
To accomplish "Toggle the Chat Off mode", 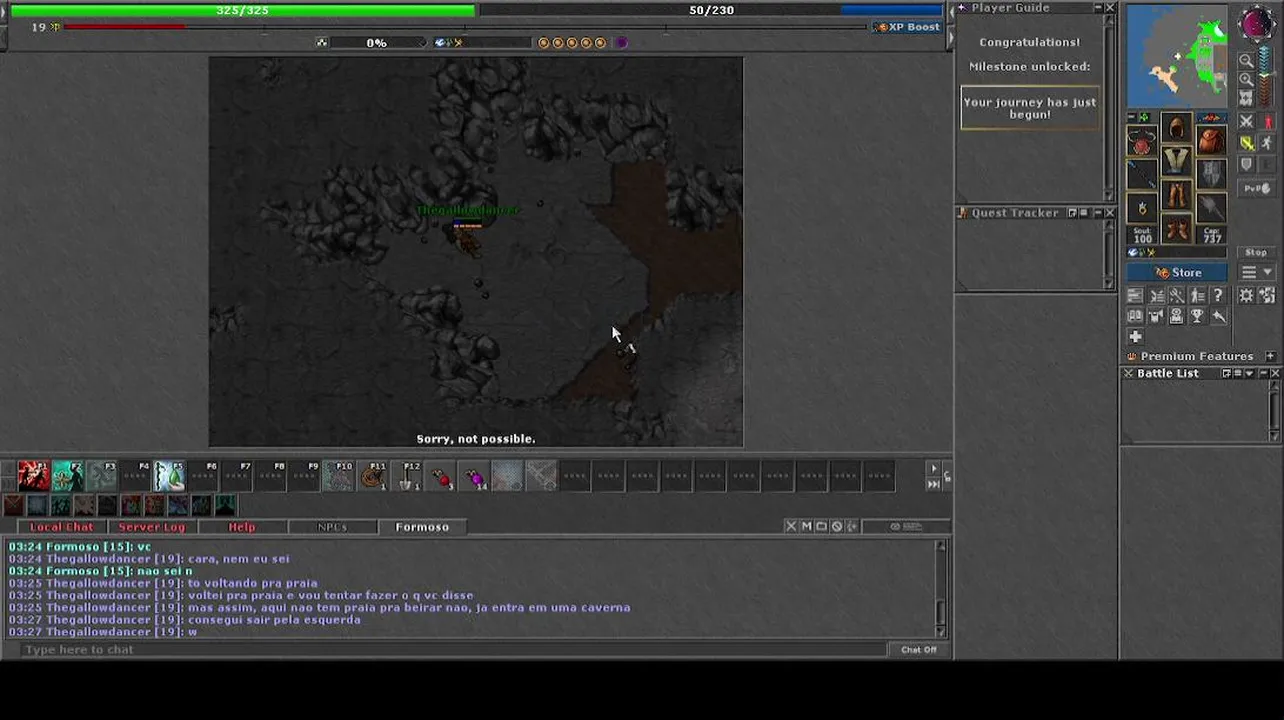I will tap(919, 650).
